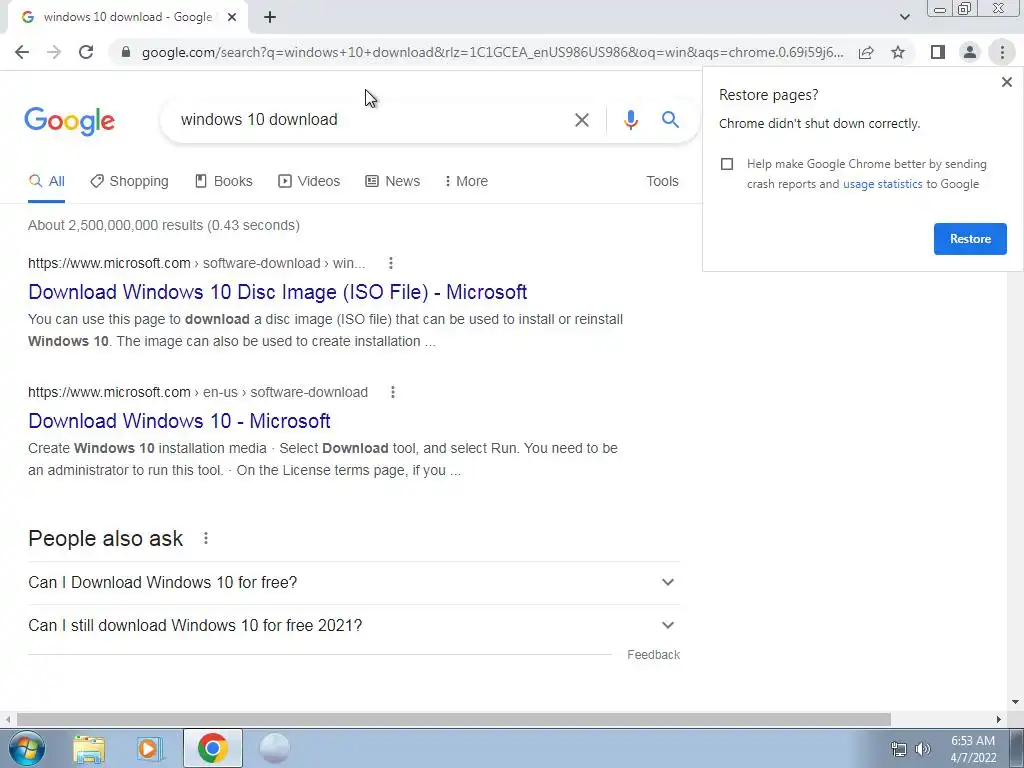Click the Restore button

[970, 239]
